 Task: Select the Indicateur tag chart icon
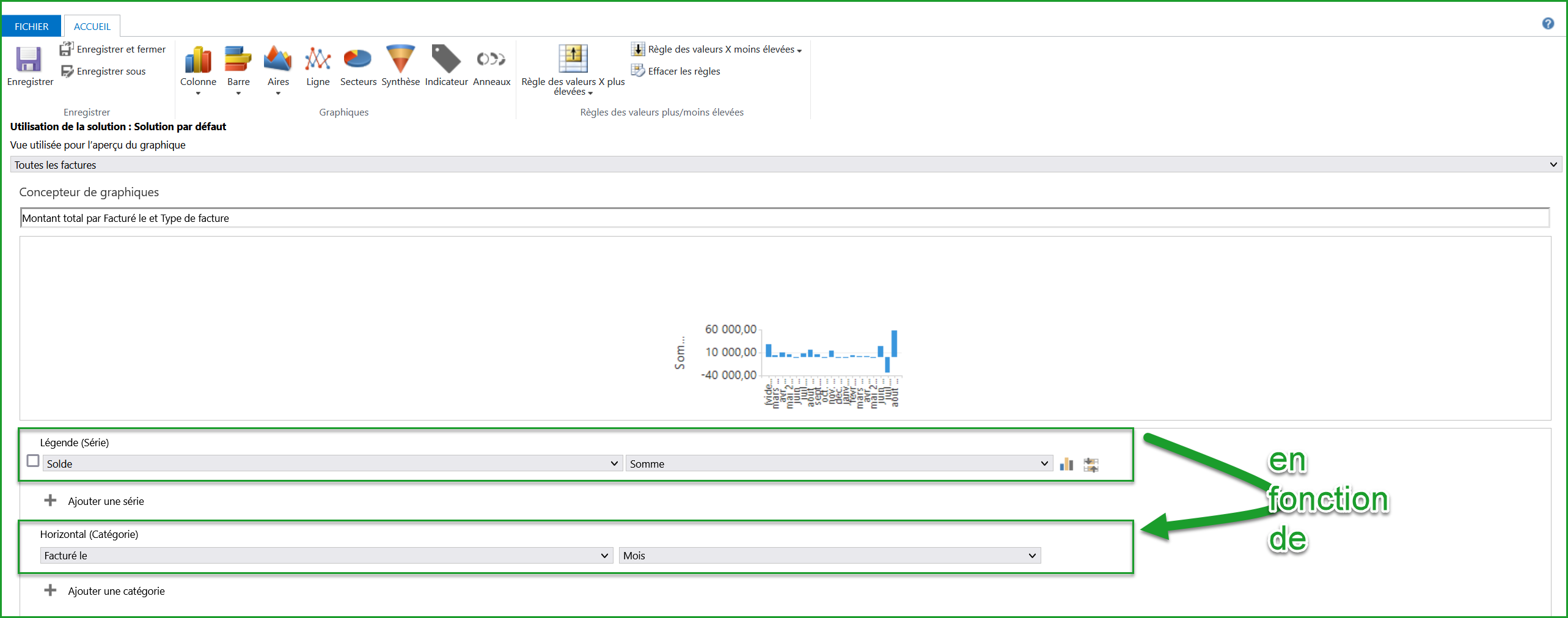(446, 60)
